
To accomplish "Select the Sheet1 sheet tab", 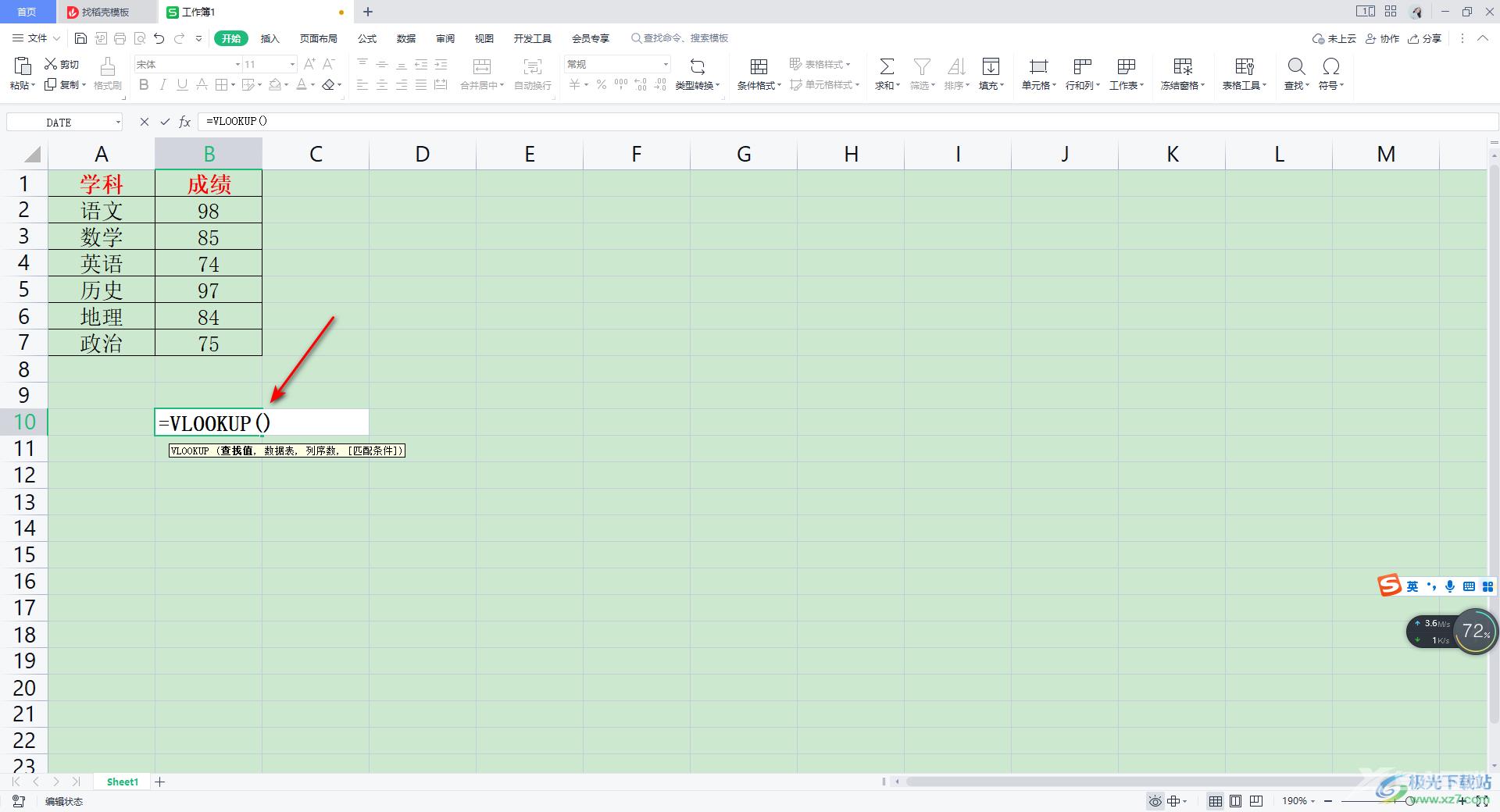I will (x=123, y=782).
